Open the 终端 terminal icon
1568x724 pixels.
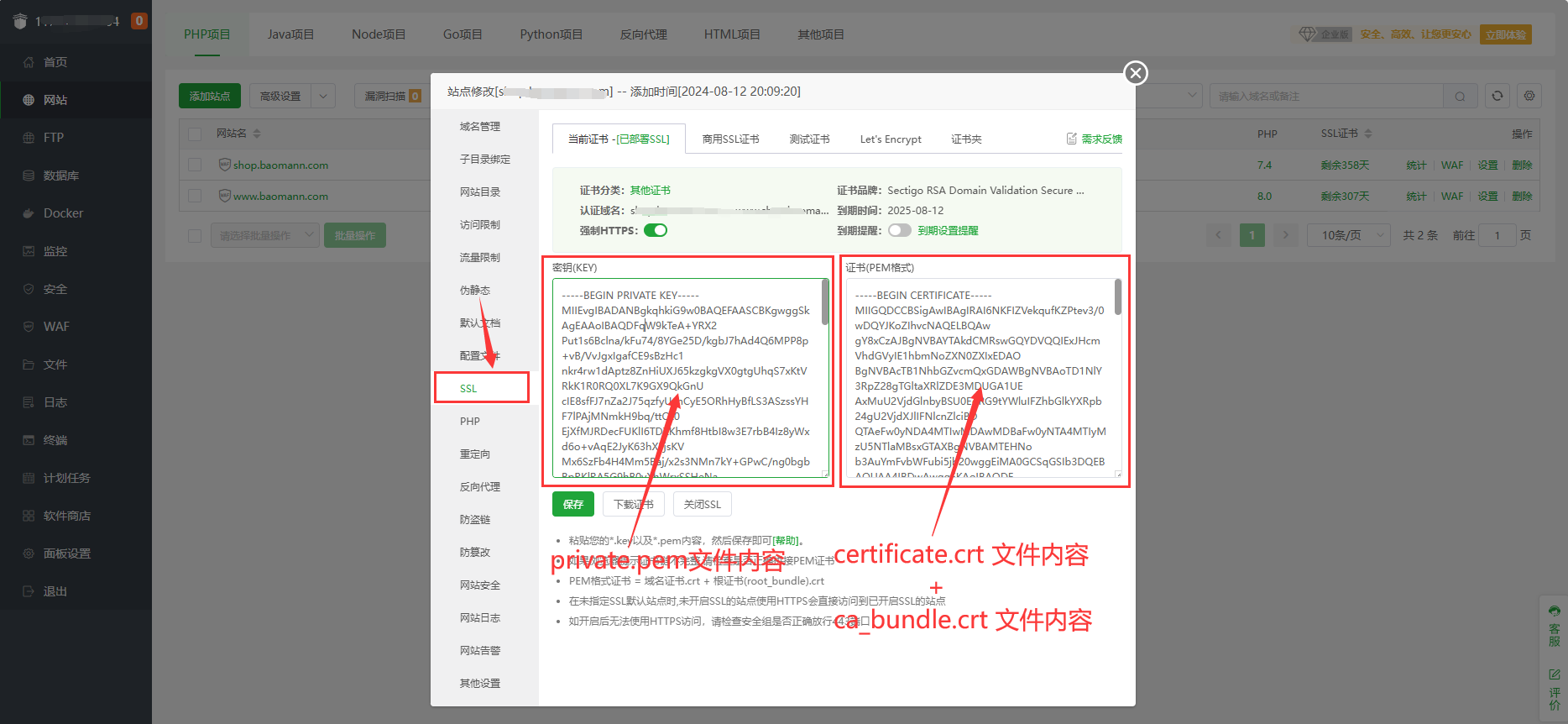(x=29, y=440)
